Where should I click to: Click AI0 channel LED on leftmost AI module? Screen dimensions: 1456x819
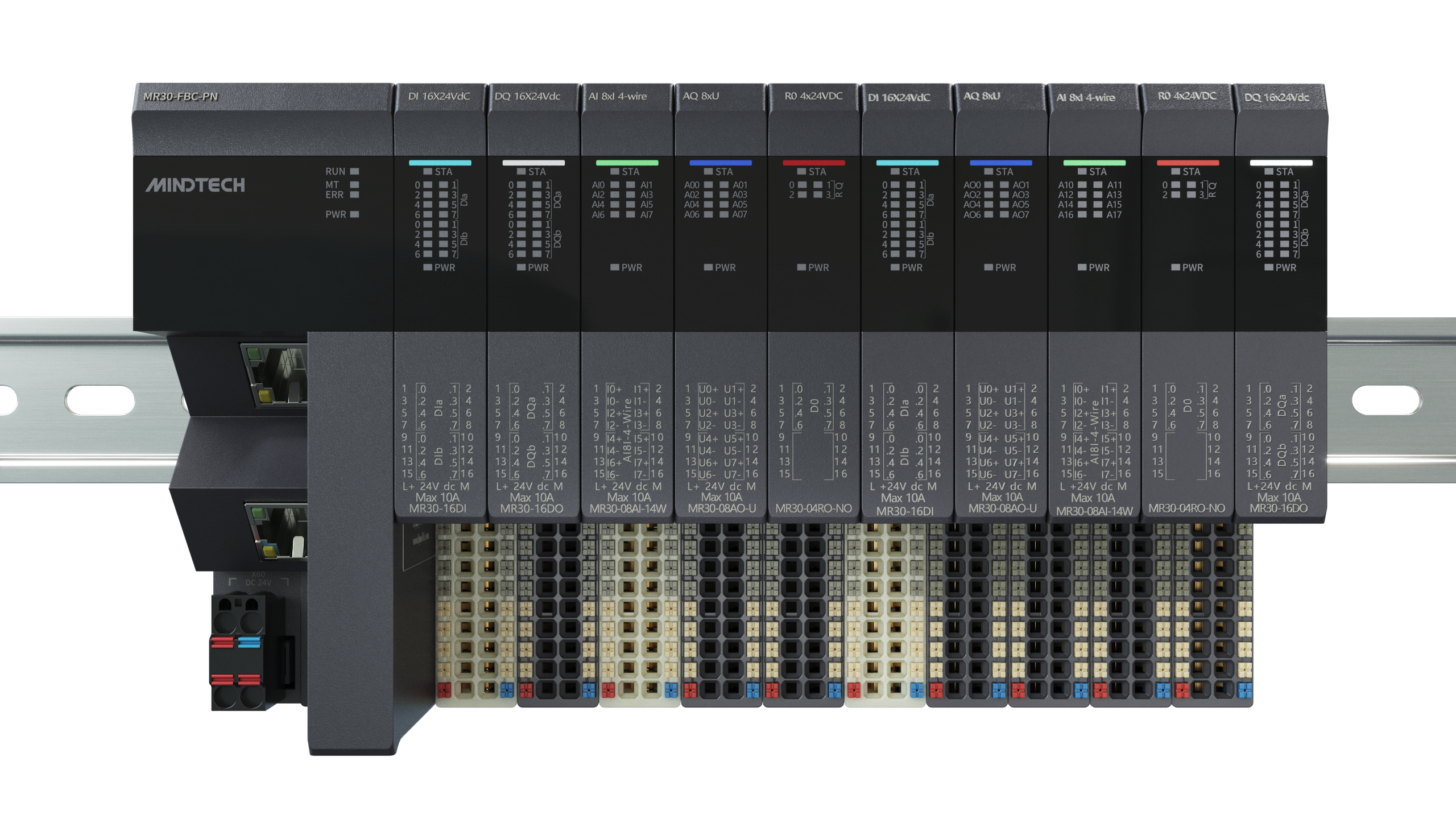615,185
